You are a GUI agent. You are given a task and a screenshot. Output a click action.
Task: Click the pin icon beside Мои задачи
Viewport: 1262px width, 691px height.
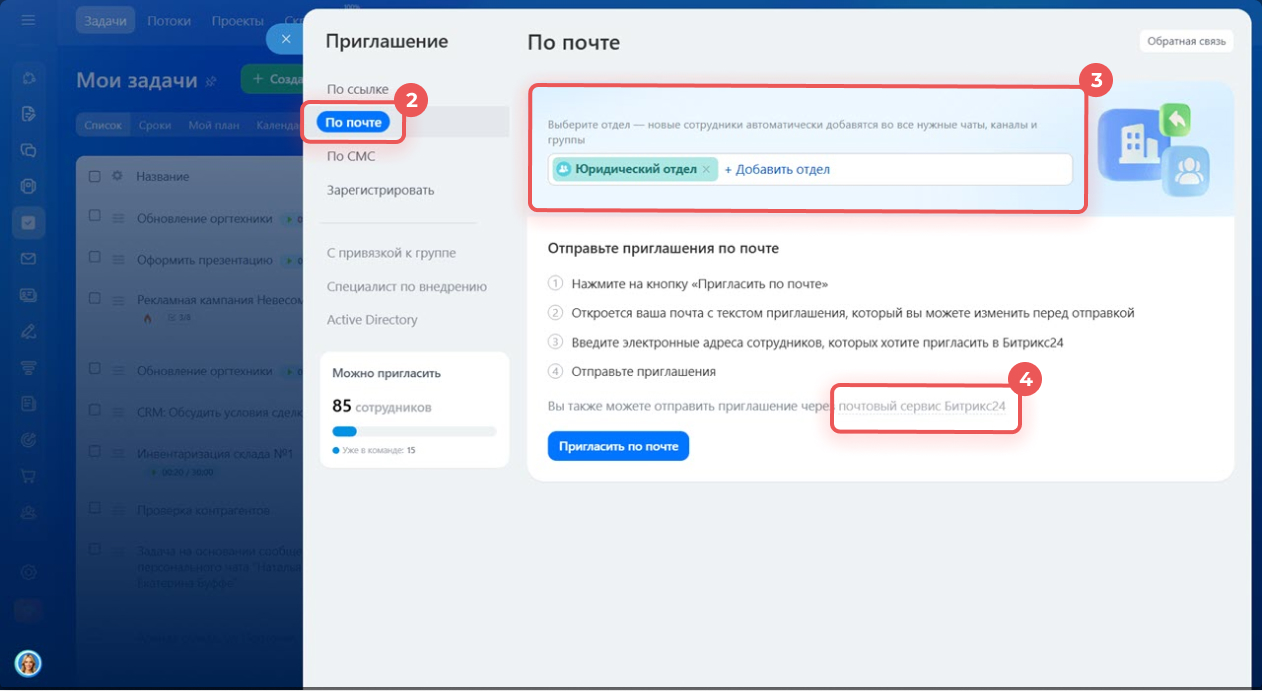(x=211, y=80)
